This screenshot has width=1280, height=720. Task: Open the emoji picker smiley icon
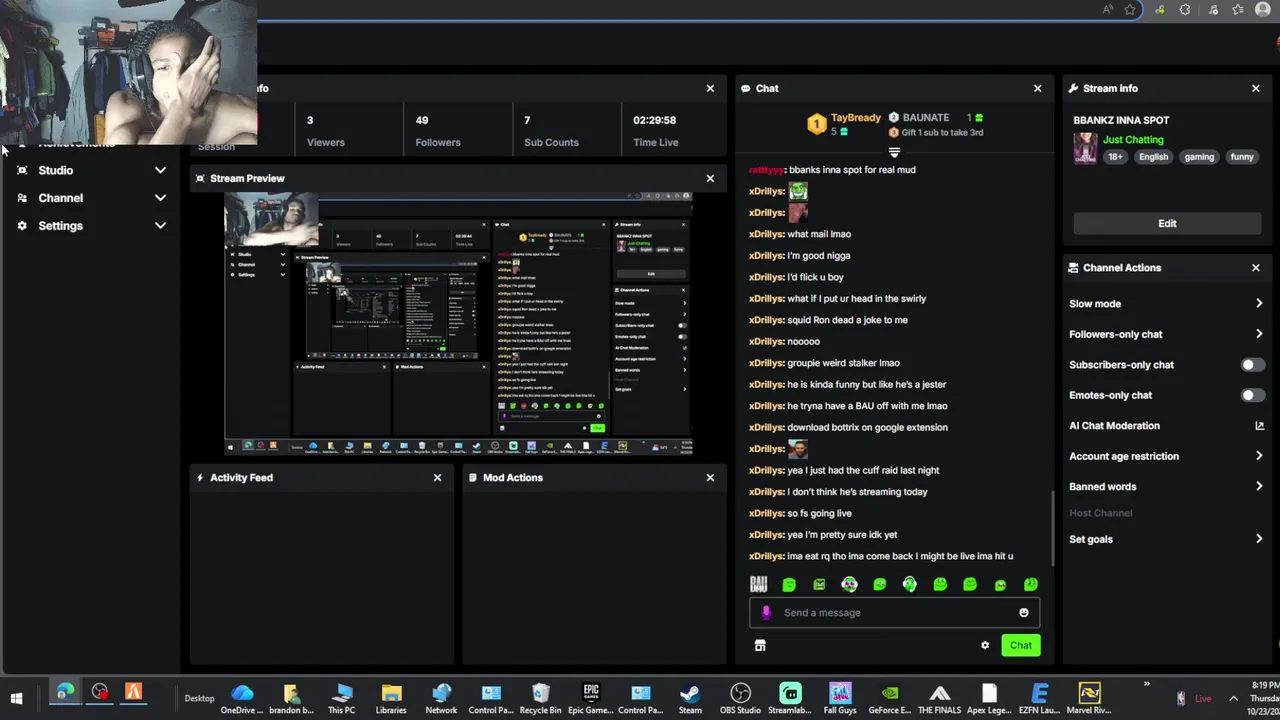pos(1023,613)
